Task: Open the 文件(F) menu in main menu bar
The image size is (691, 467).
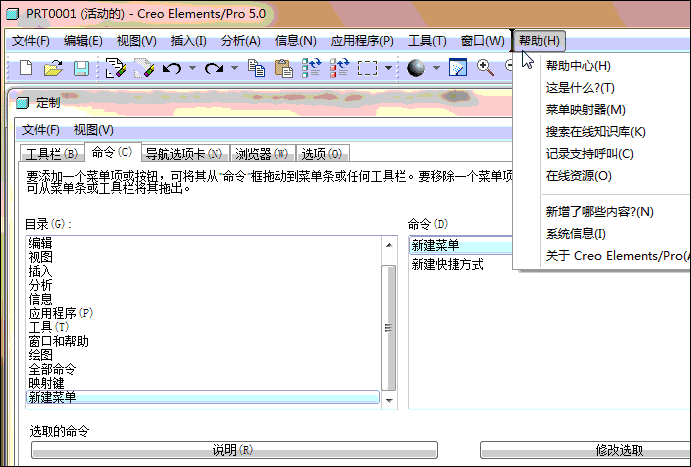Action: (30, 41)
